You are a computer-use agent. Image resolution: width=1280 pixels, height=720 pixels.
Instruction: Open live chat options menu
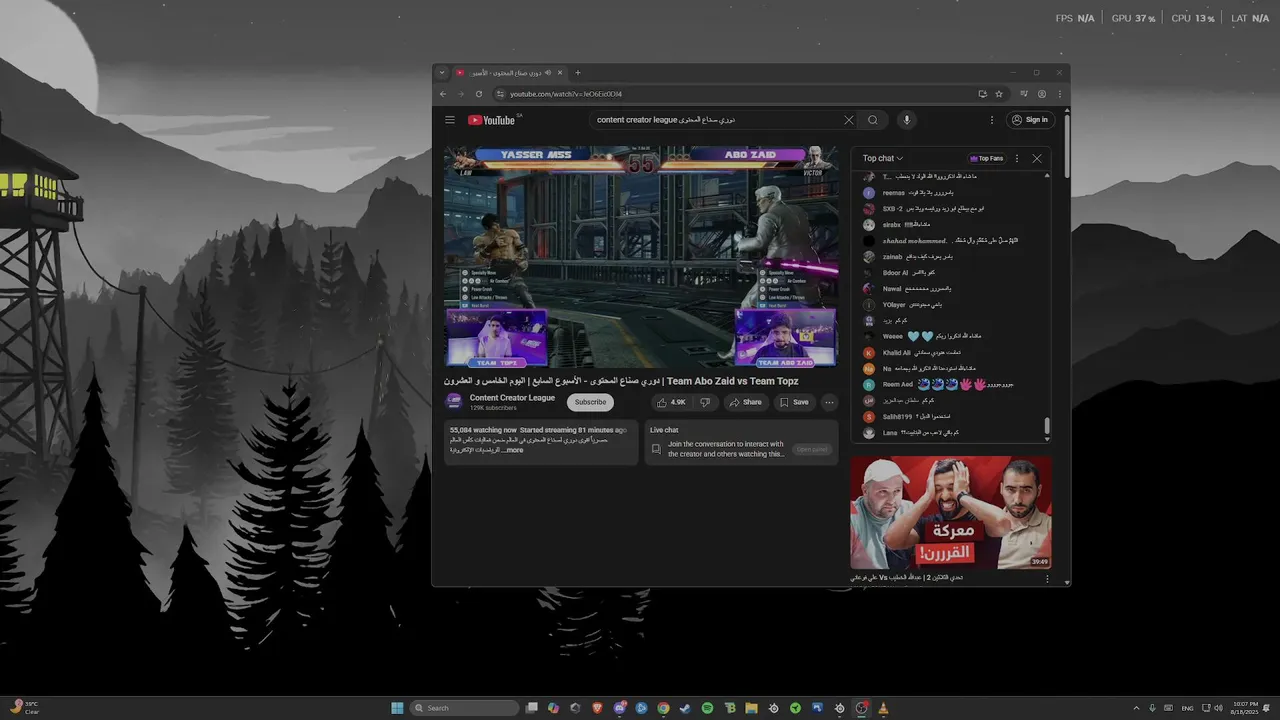pyautogui.click(x=1017, y=158)
